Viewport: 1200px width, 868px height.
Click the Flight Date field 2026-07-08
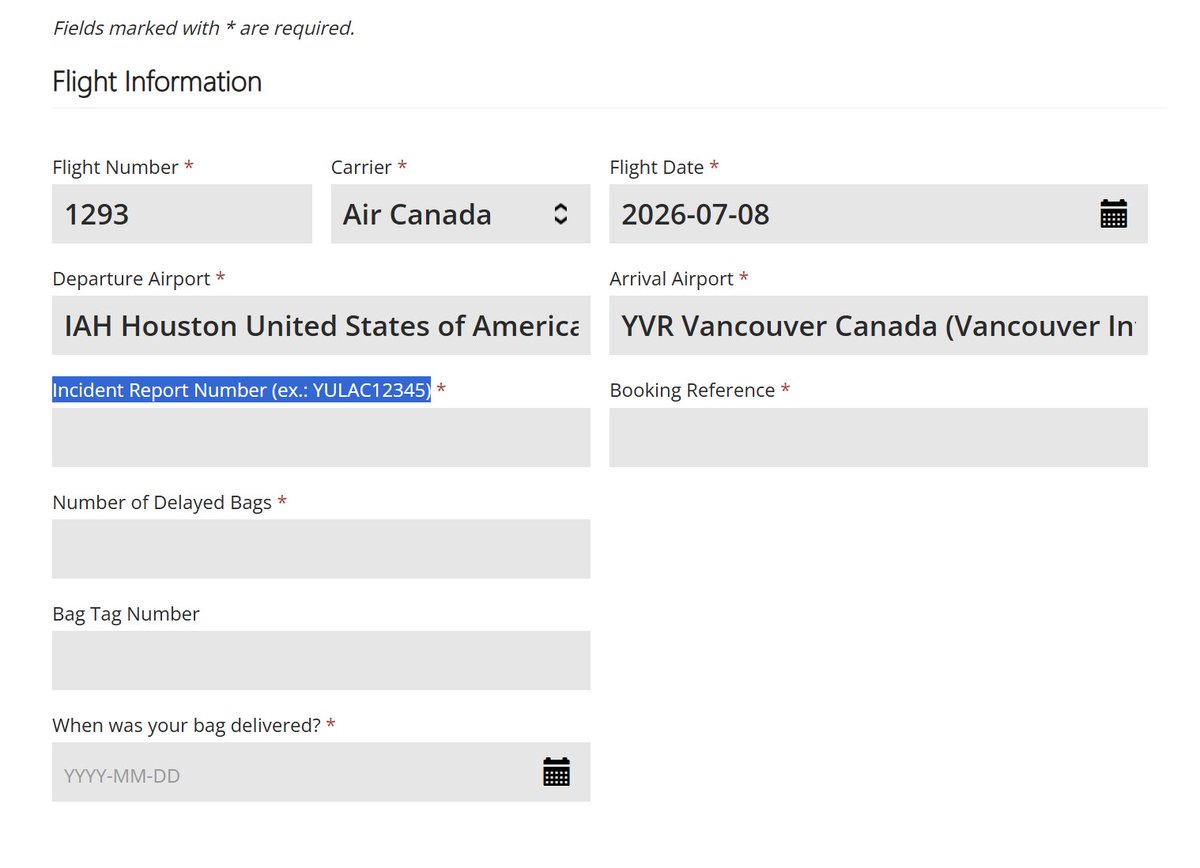coord(878,214)
